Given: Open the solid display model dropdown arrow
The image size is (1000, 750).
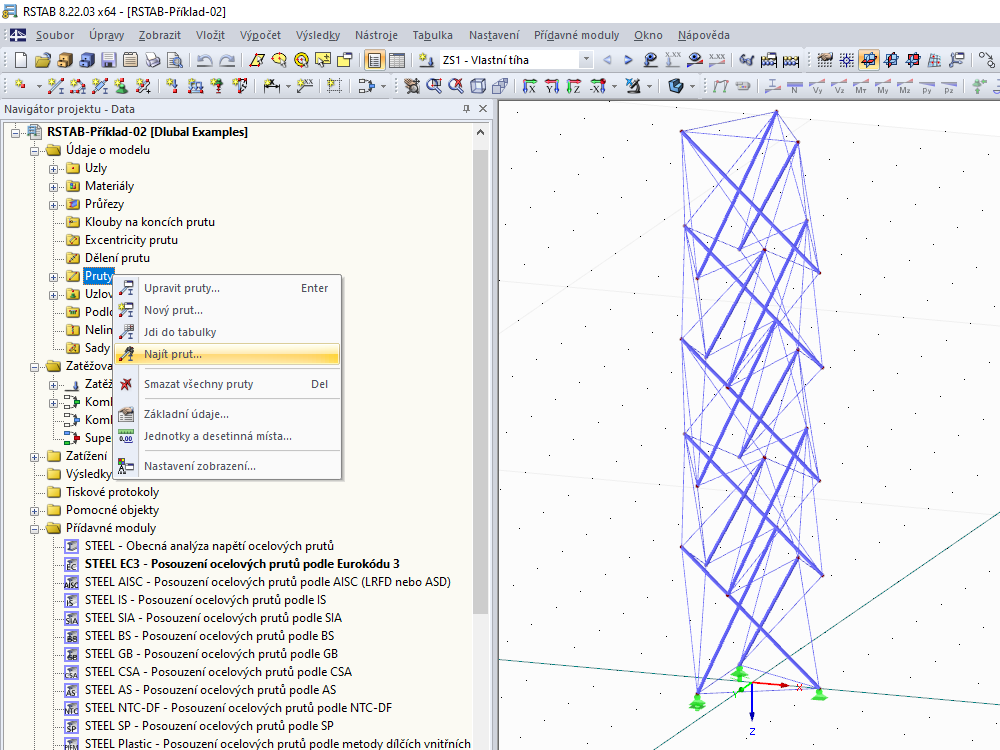Looking at the screenshot, I should [x=693, y=85].
